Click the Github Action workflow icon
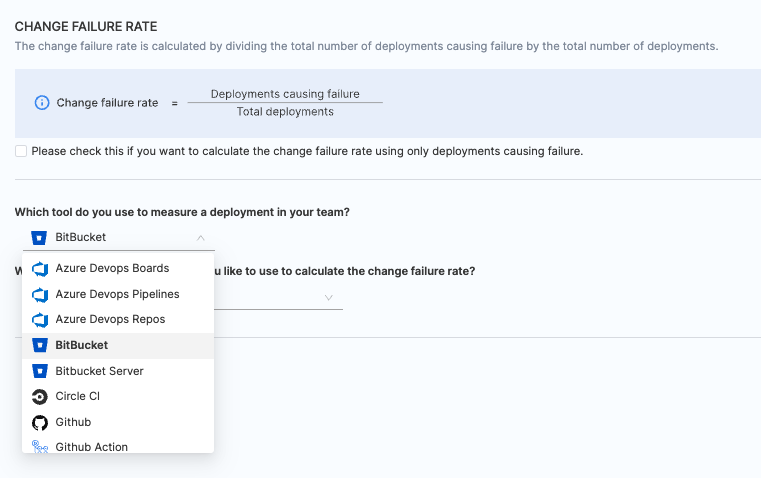Screen dimensions: 761x478 (x=40, y=447)
